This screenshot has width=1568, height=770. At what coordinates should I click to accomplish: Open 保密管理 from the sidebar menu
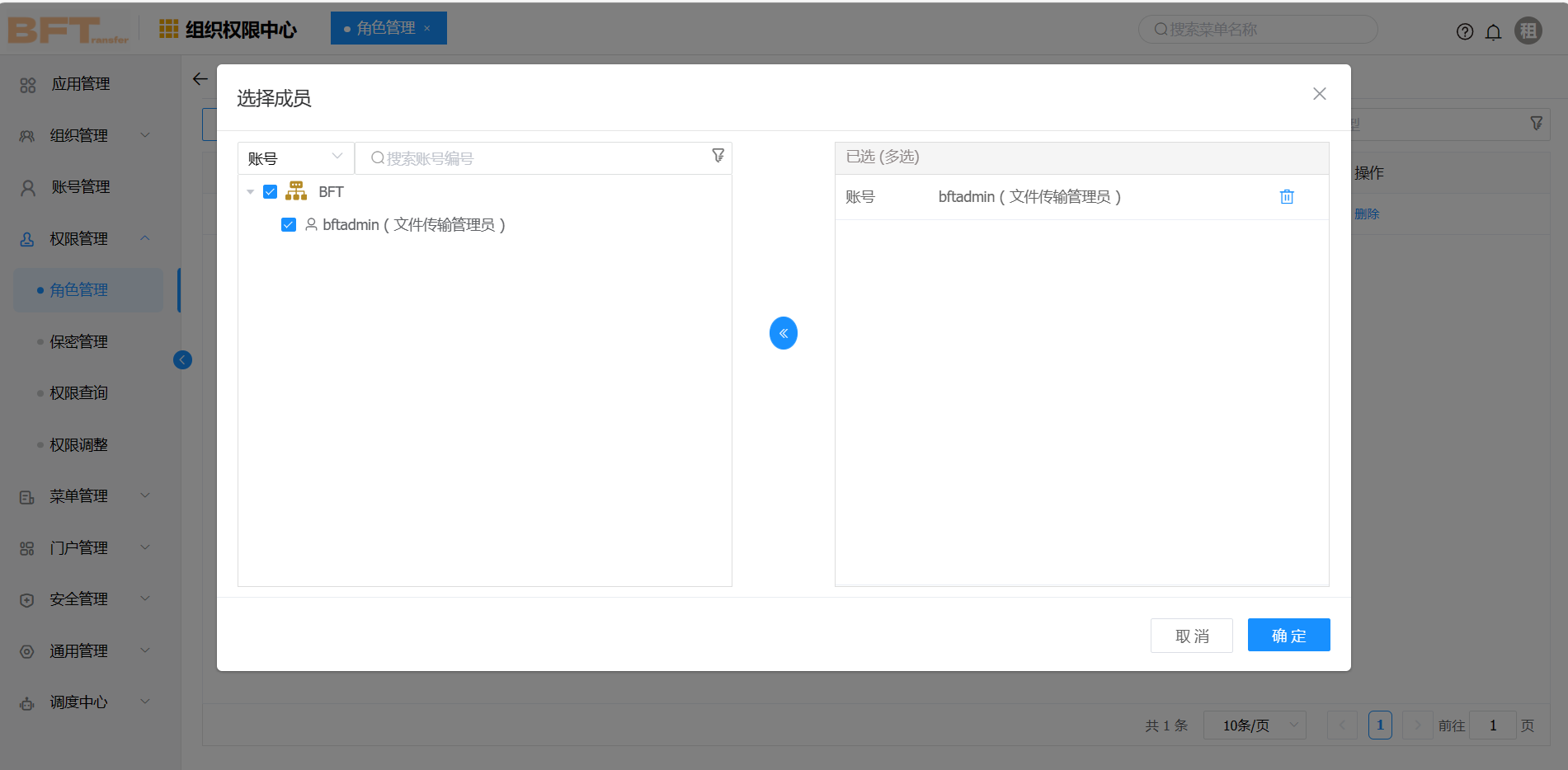coord(78,341)
